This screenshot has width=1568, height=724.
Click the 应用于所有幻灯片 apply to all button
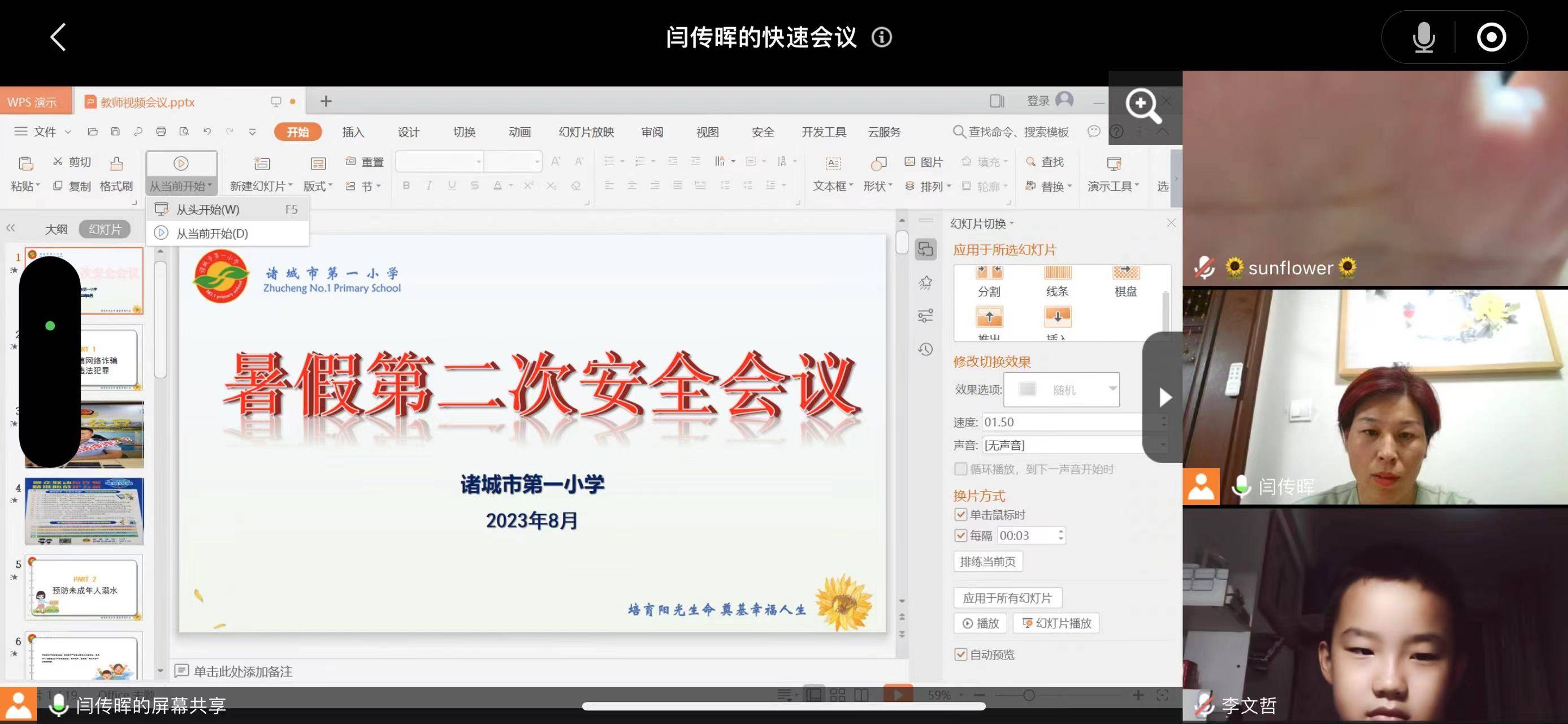click(x=1007, y=598)
